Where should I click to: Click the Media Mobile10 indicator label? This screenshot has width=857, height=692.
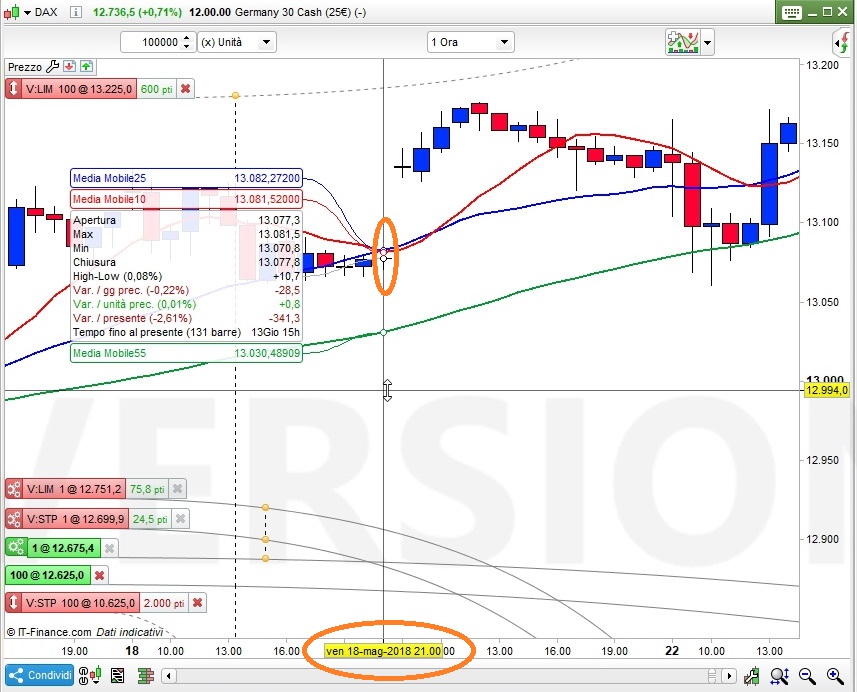186,200
